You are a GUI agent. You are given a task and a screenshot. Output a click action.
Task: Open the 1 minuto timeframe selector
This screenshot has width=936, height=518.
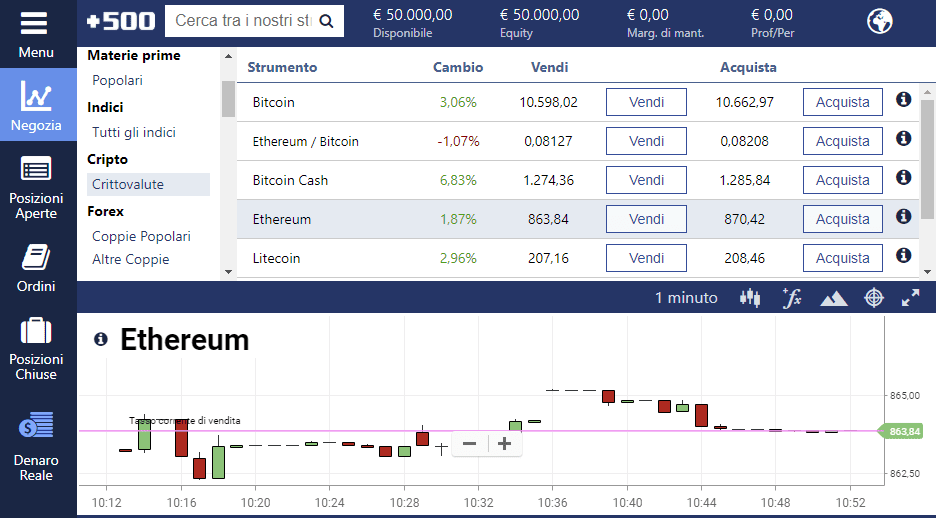[x=686, y=297]
